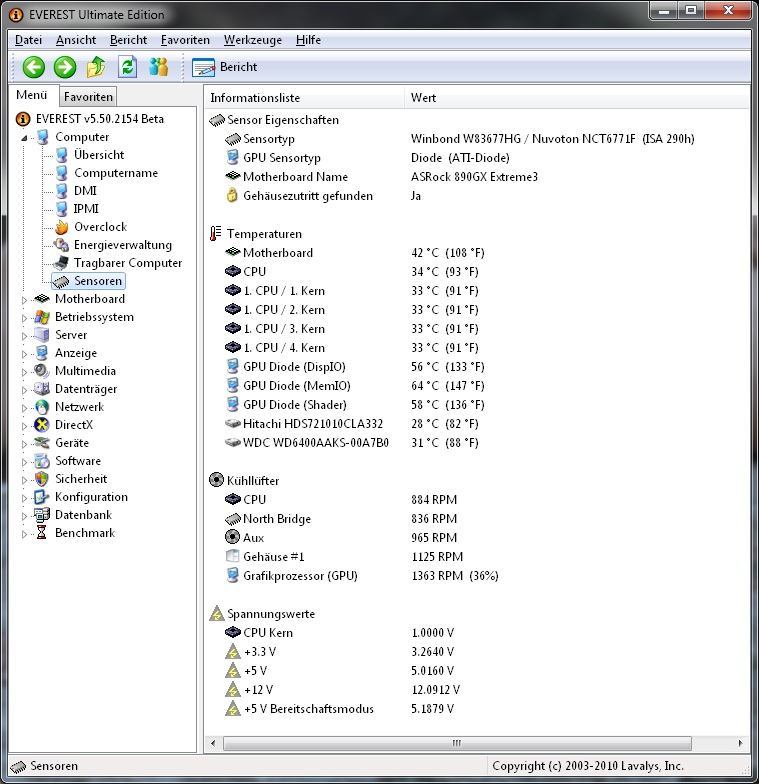Viewport: 759px width, 784px height.
Task: Go up one level with folder-arrow icon
Action: (x=96, y=67)
